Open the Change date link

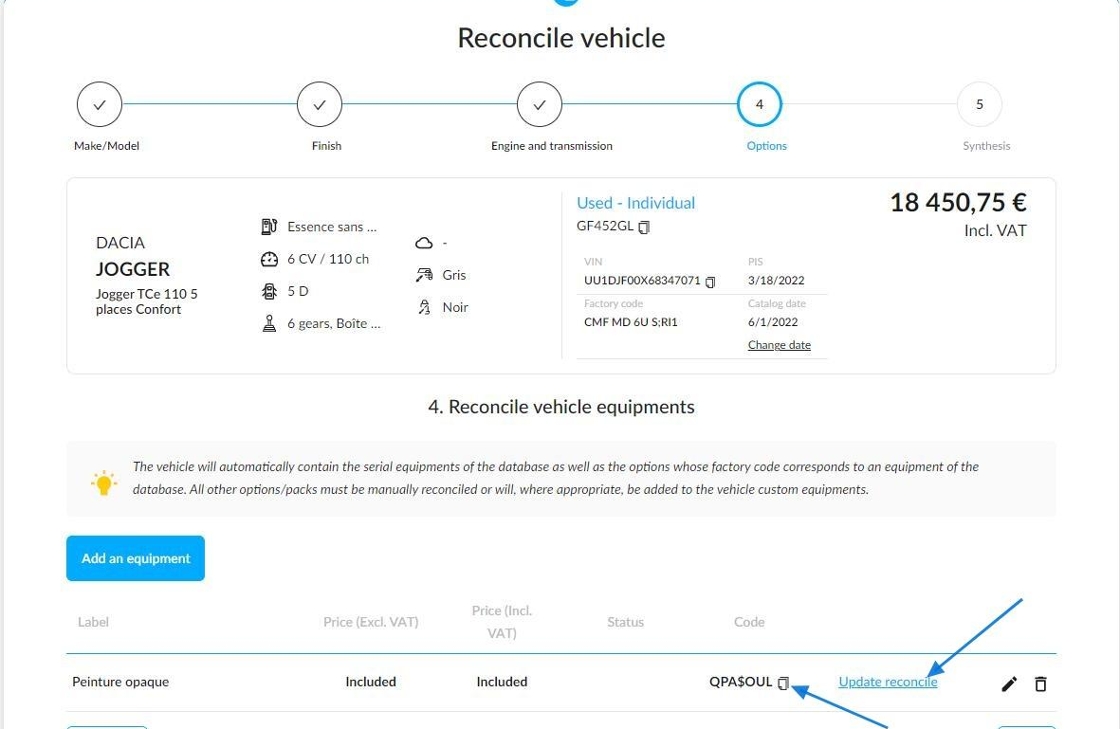779,345
